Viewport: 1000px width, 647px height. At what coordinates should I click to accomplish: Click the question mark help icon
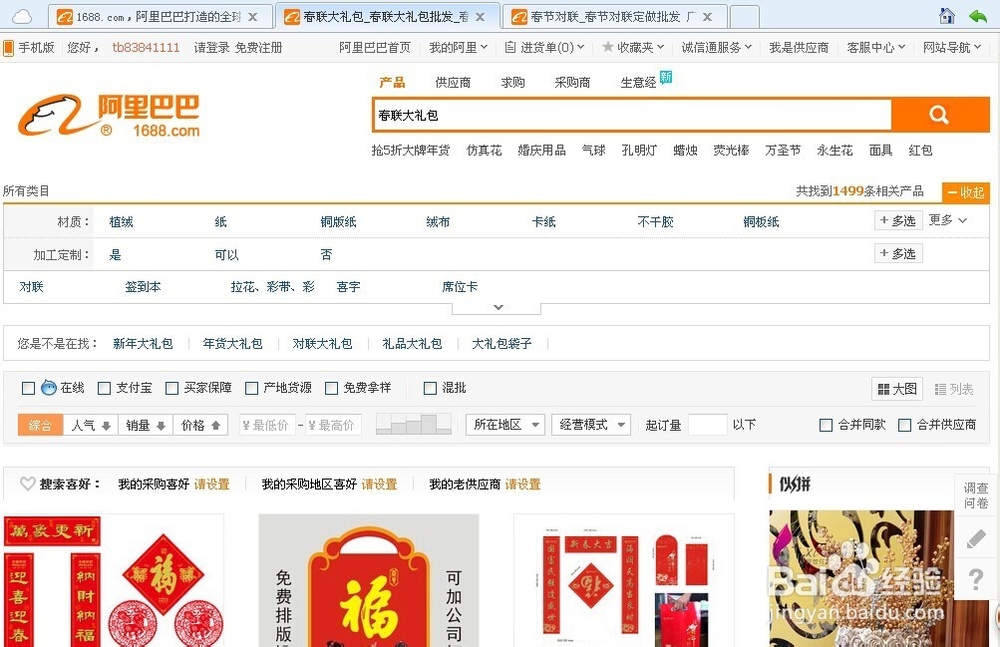point(975,578)
